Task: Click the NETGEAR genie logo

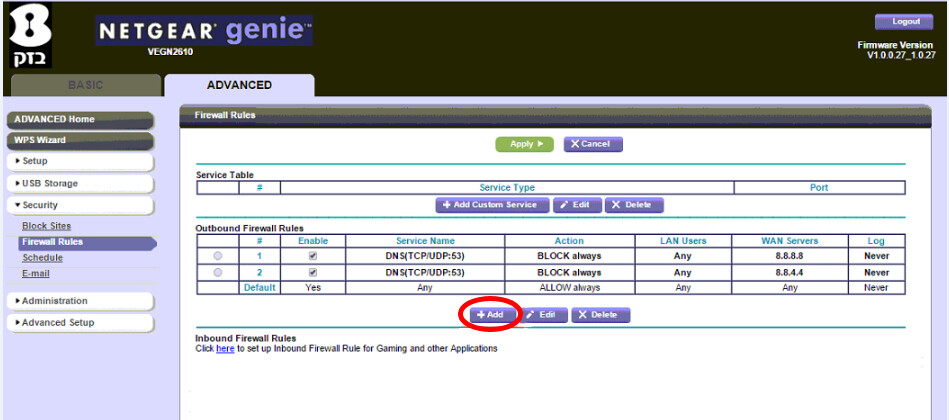Action: pyautogui.click(x=204, y=34)
